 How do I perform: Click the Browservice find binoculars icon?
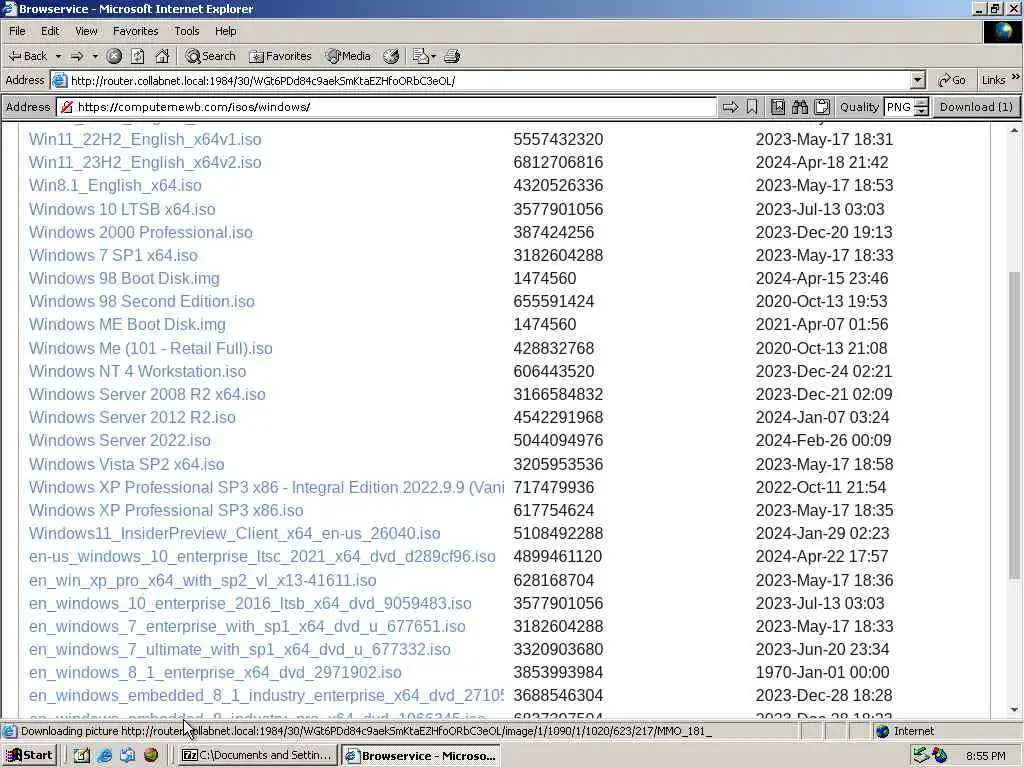(x=799, y=106)
